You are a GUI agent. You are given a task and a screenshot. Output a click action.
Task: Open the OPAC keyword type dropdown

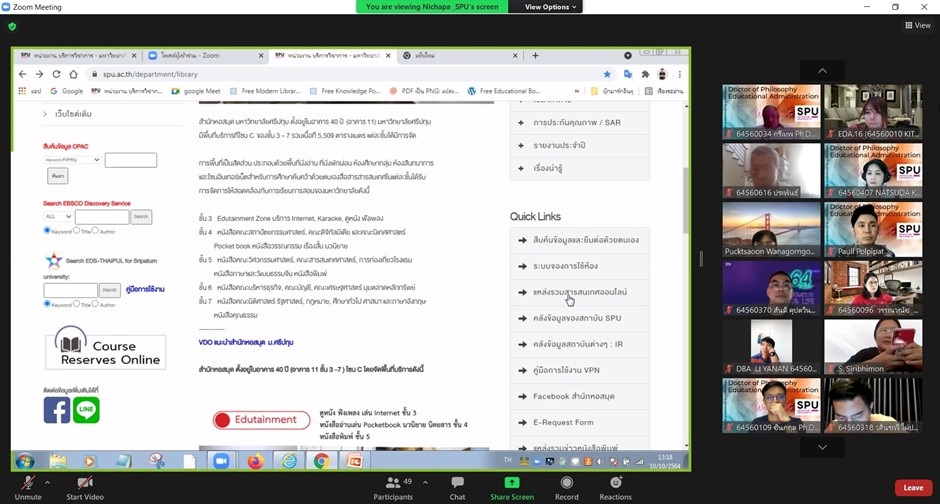[71, 160]
